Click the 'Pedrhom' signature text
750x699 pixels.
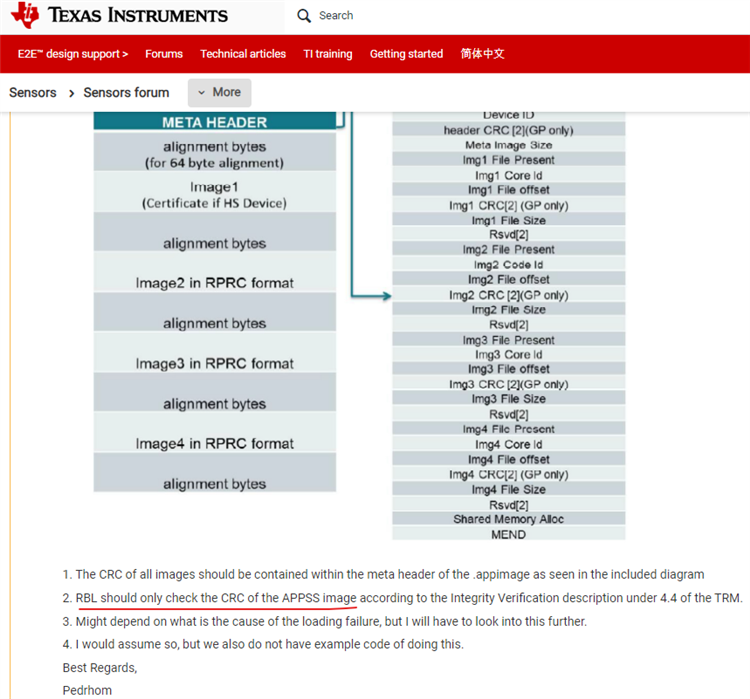click(87, 690)
